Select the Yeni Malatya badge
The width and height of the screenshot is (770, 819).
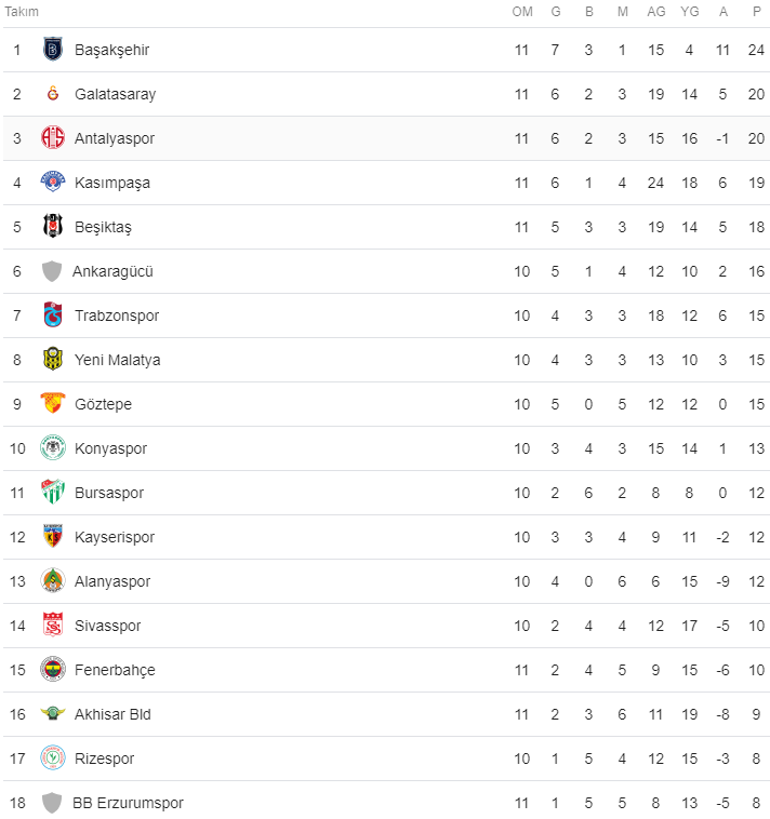click(52, 360)
